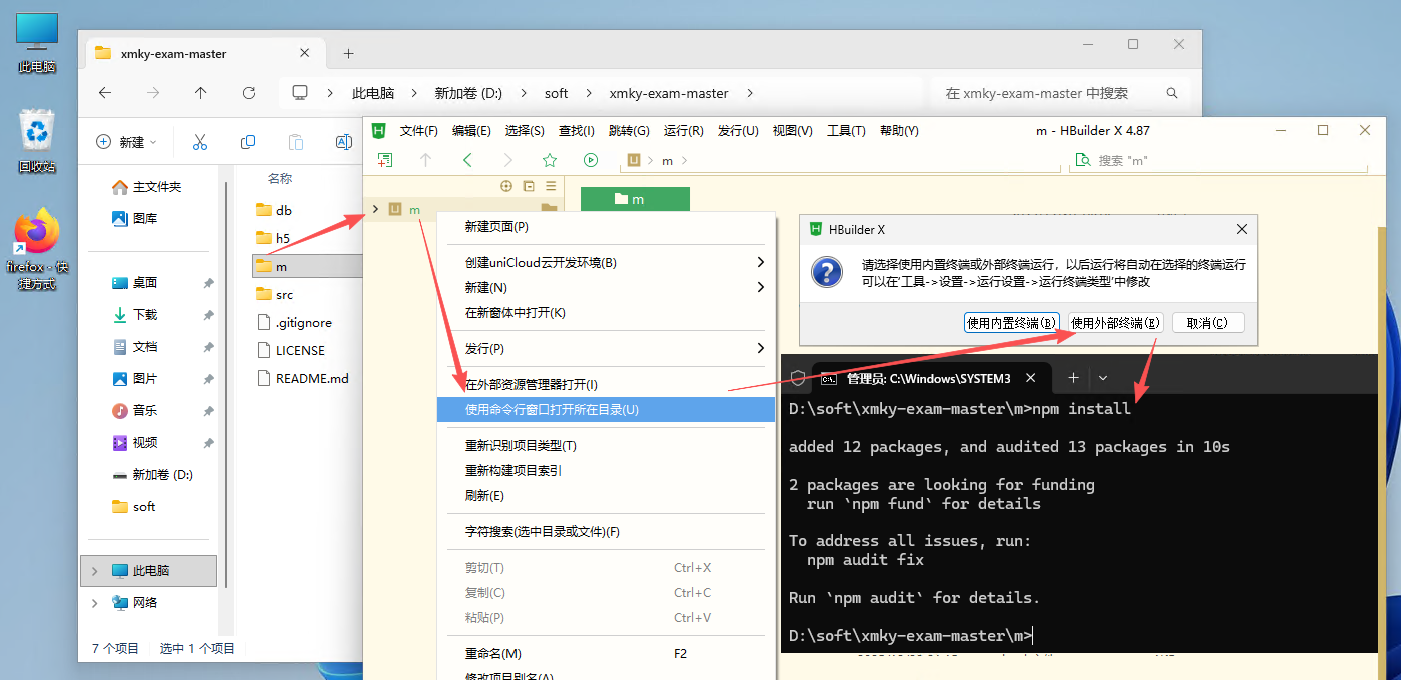Click the locate current file target icon
This screenshot has width=1401, height=680.
click(x=506, y=186)
